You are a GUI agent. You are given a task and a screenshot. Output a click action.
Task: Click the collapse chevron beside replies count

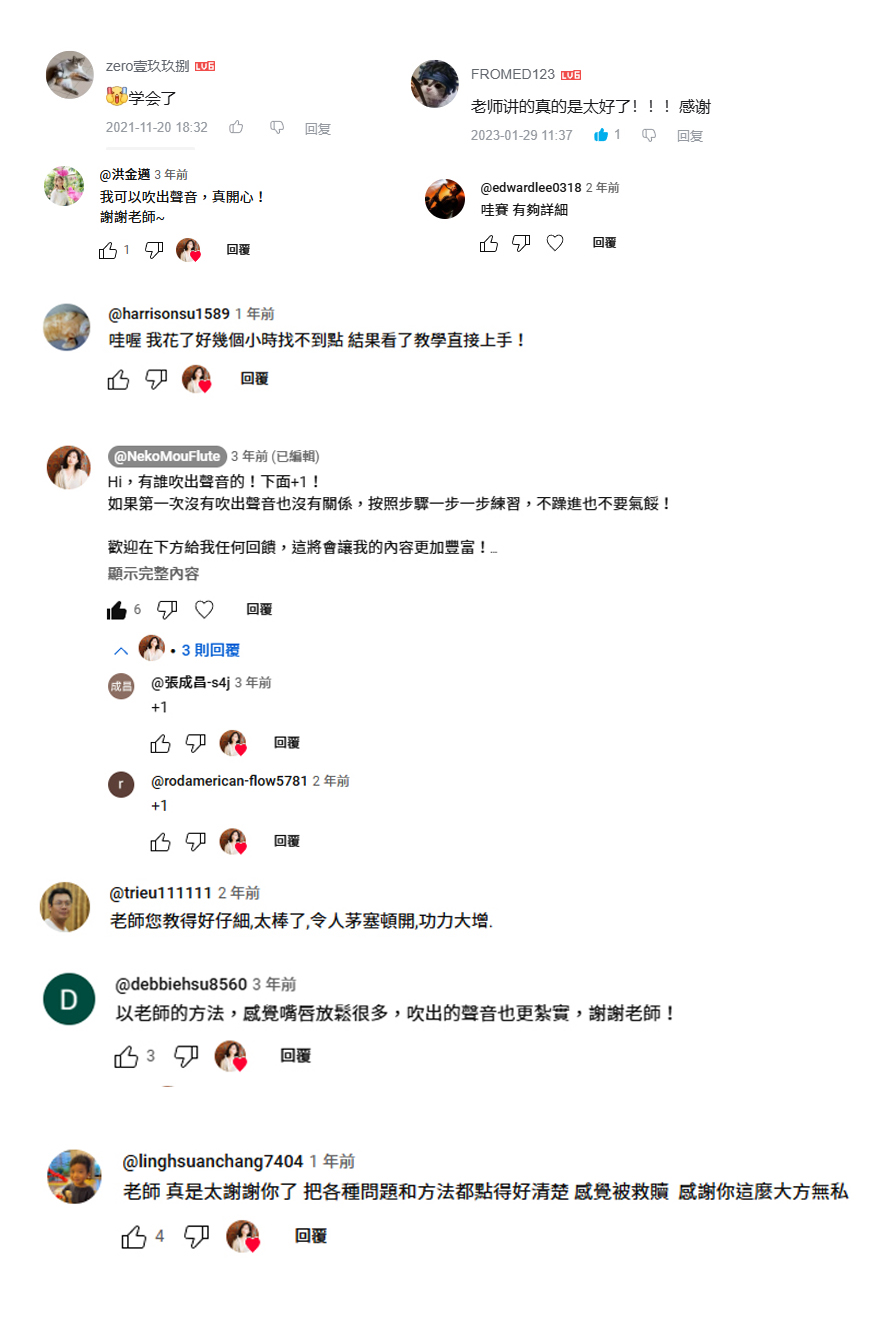click(121, 651)
